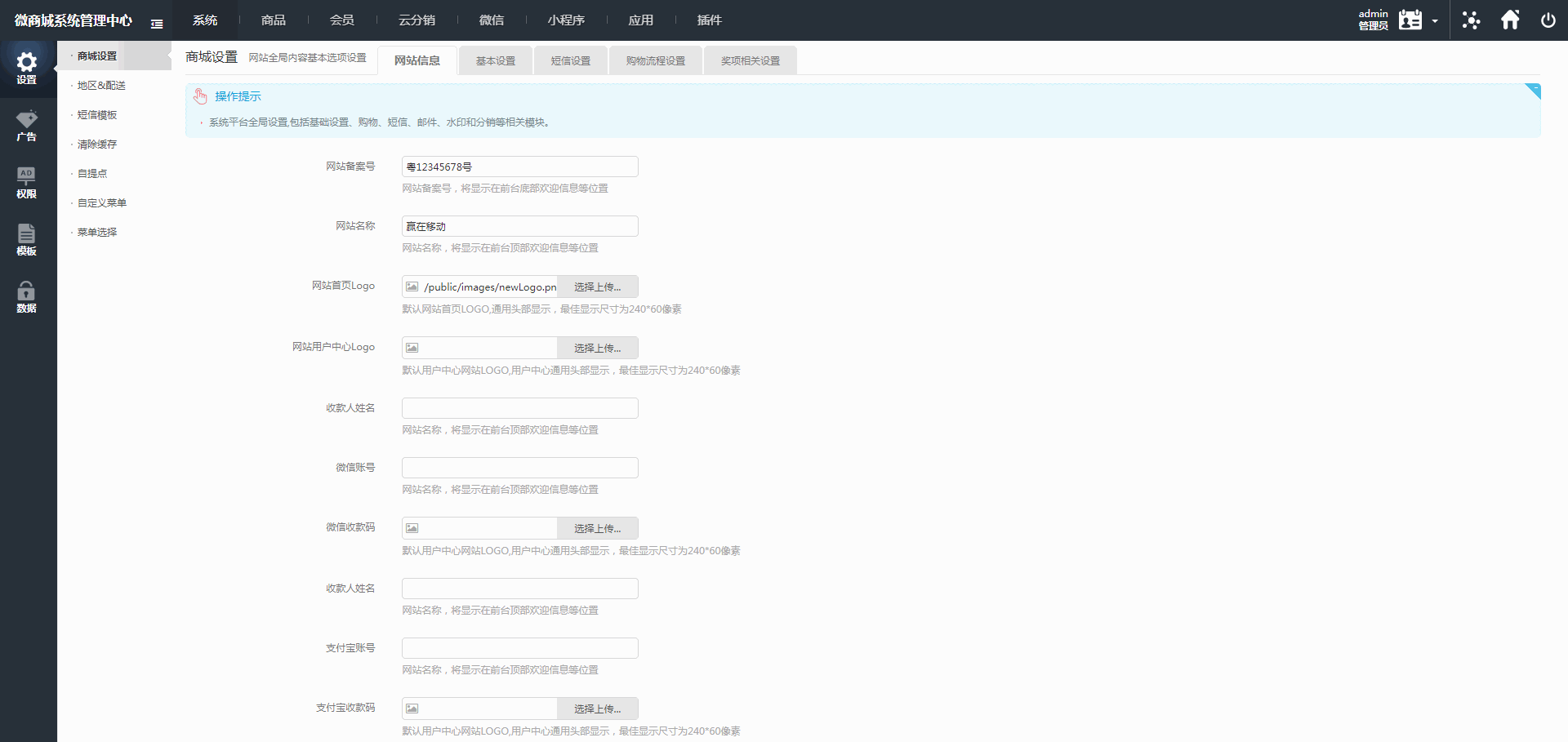1568x742 pixels.
Task: Open the 广告 section in sidebar
Action: tap(26, 126)
